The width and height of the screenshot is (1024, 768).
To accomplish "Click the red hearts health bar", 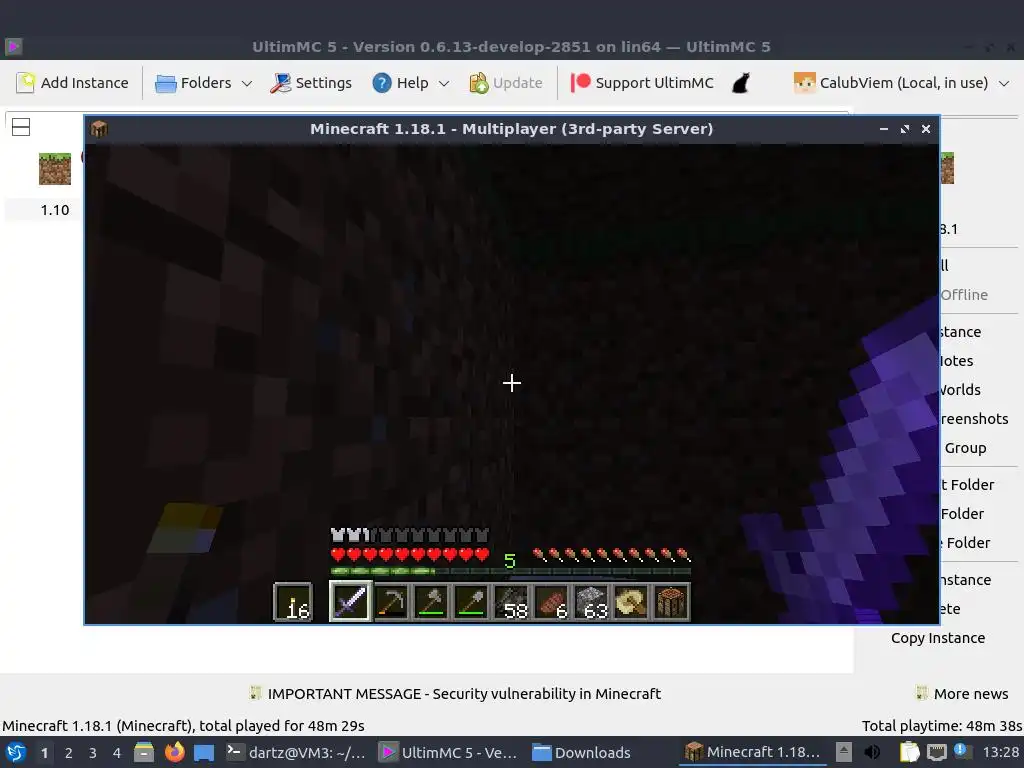I will [x=409, y=555].
